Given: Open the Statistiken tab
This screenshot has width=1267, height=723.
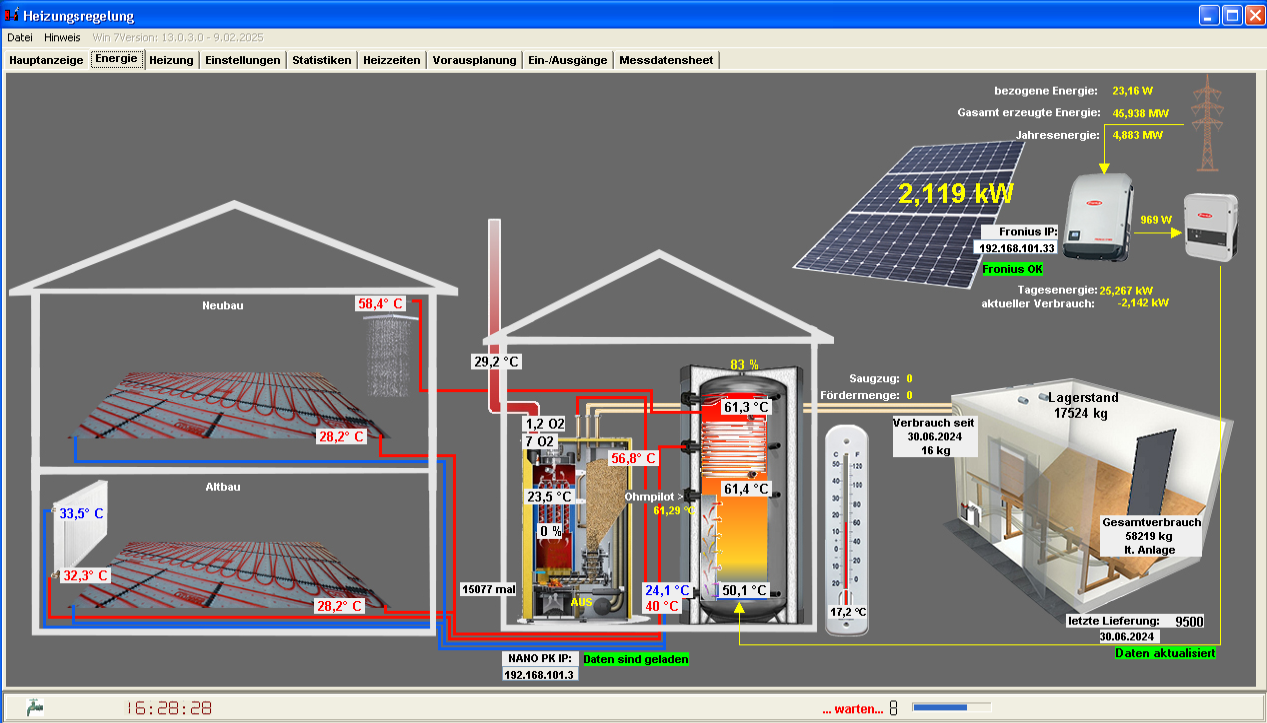Looking at the screenshot, I should (x=321, y=60).
